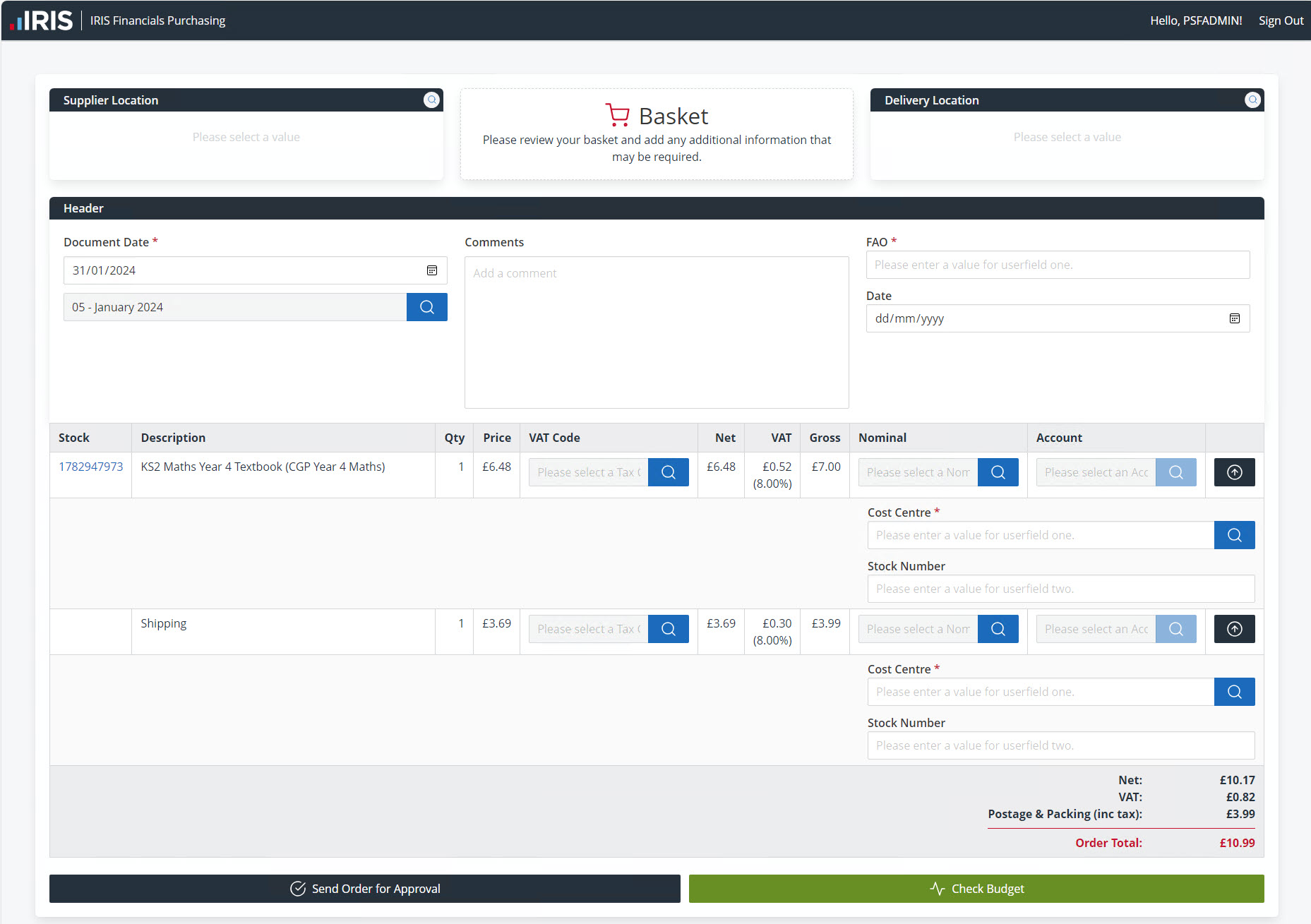Click the up-arrow button on the textbook row

point(1234,472)
